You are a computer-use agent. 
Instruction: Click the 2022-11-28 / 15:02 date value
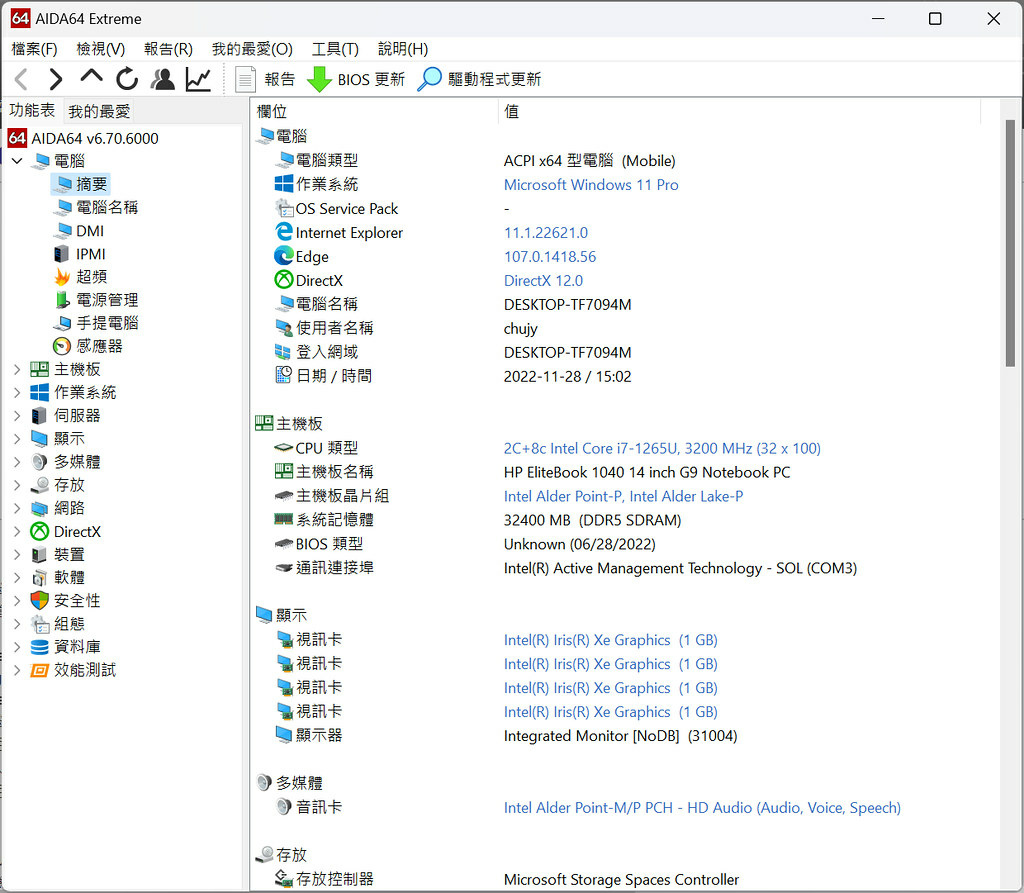[568, 377]
